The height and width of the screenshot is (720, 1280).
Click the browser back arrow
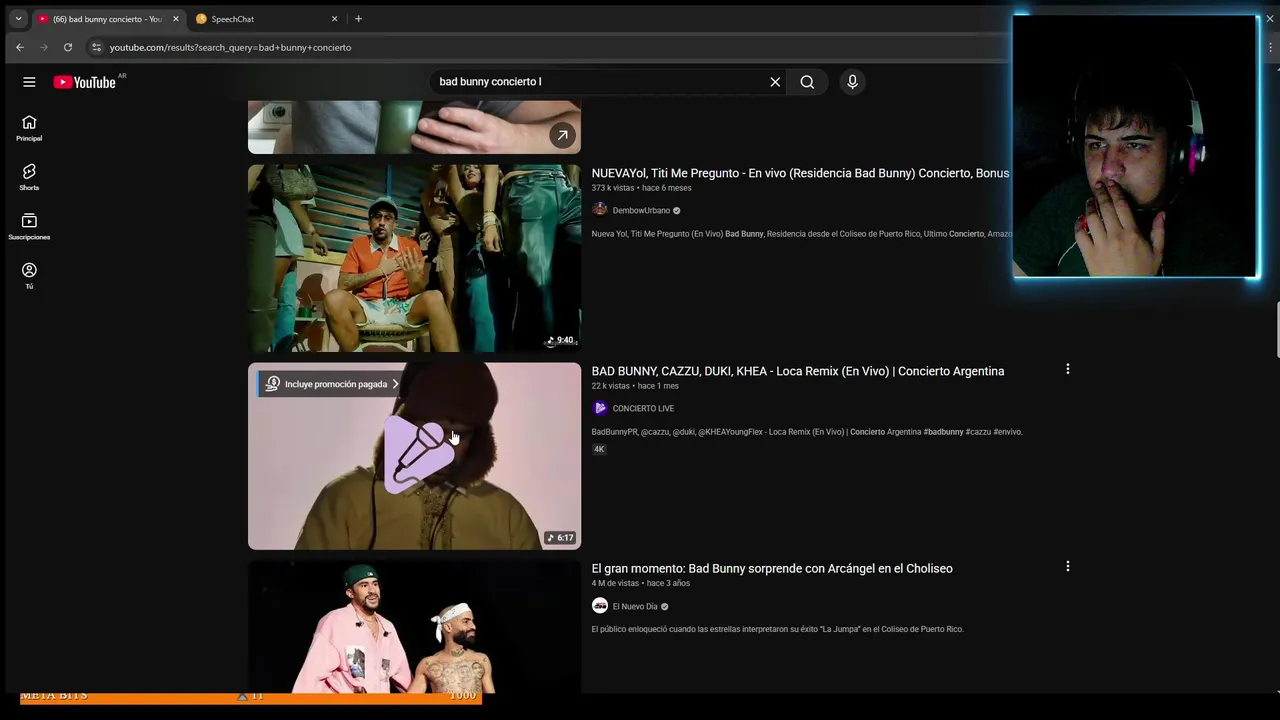pyautogui.click(x=20, y=47)
